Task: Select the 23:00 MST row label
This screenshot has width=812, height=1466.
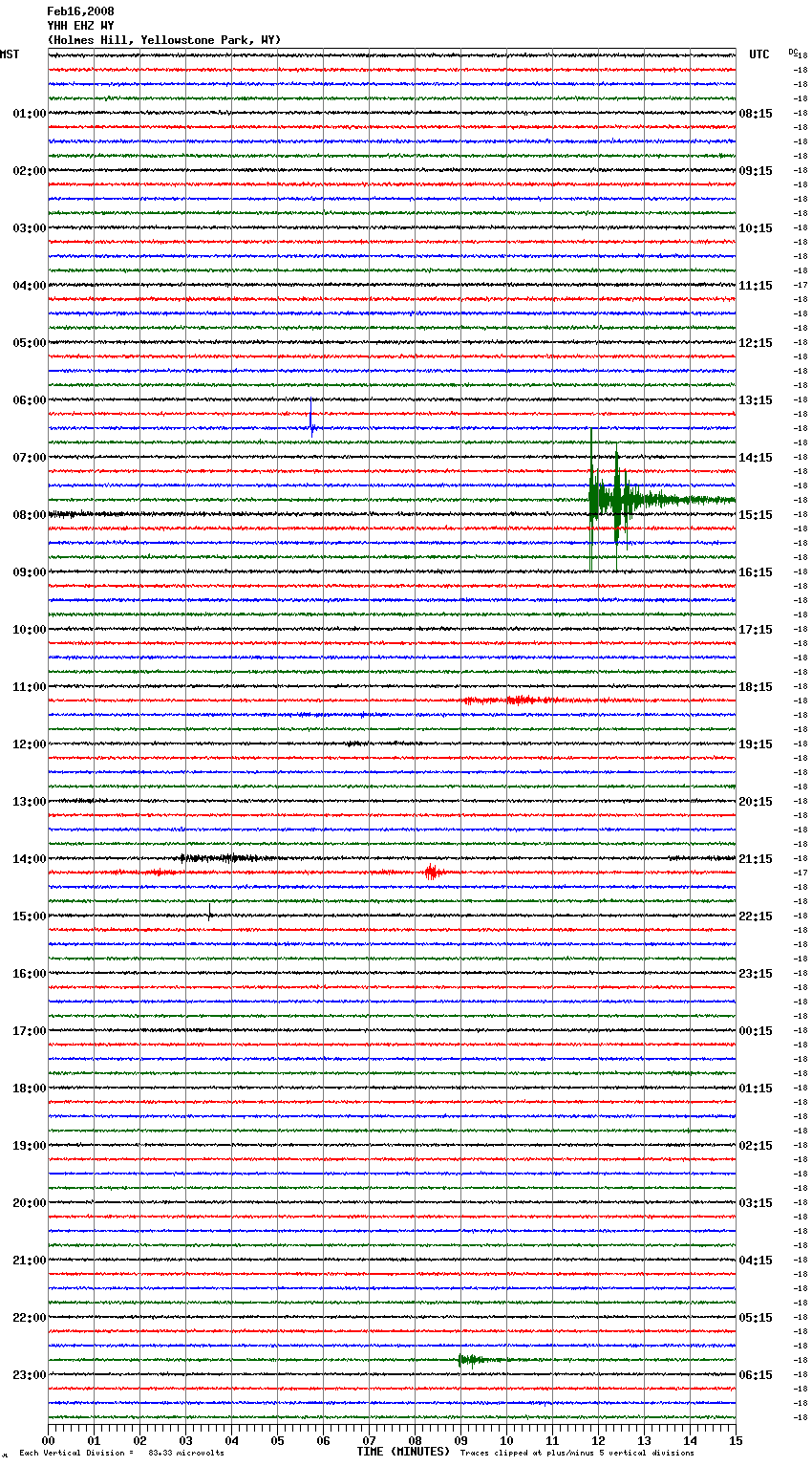Action: [30, 1375]
